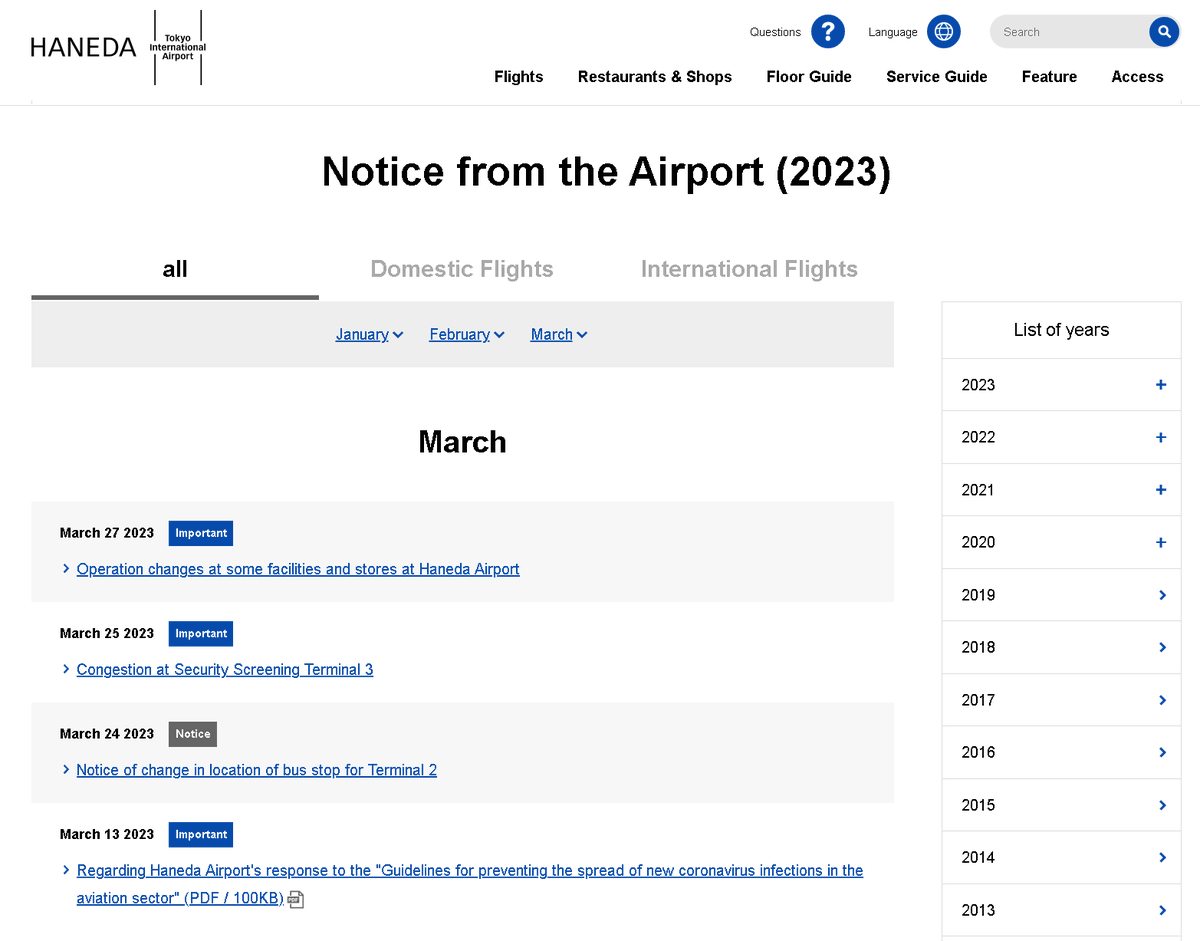Open the Service Guide menu
This screenshot has height=941, width=1200.
(x=937, y=77)
